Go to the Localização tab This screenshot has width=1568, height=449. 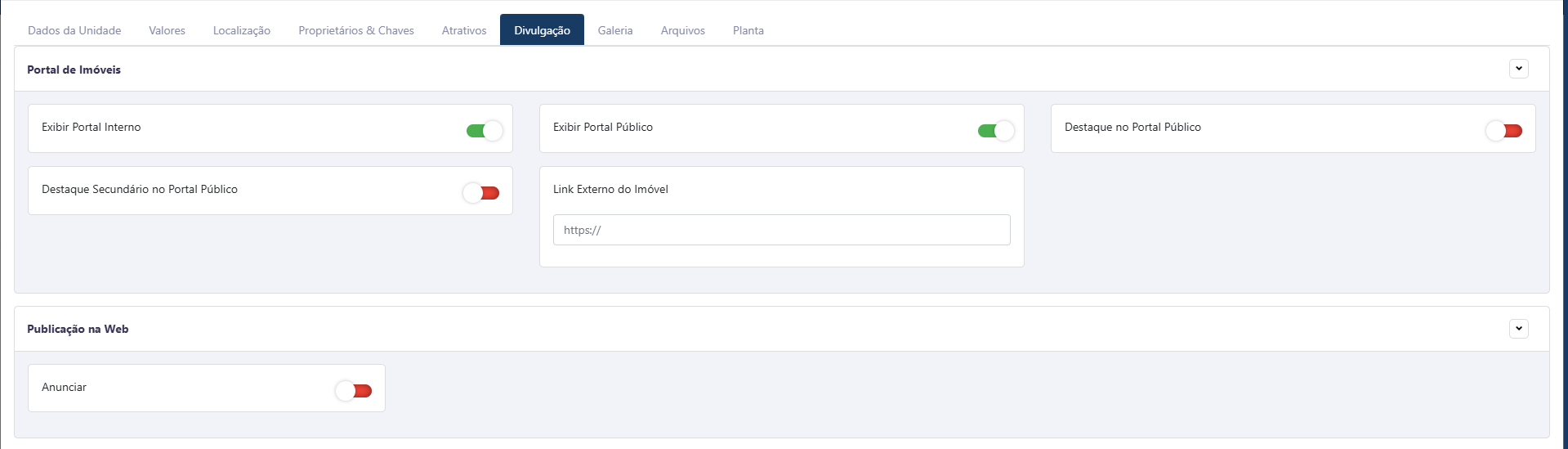click(x=242, y=30)
